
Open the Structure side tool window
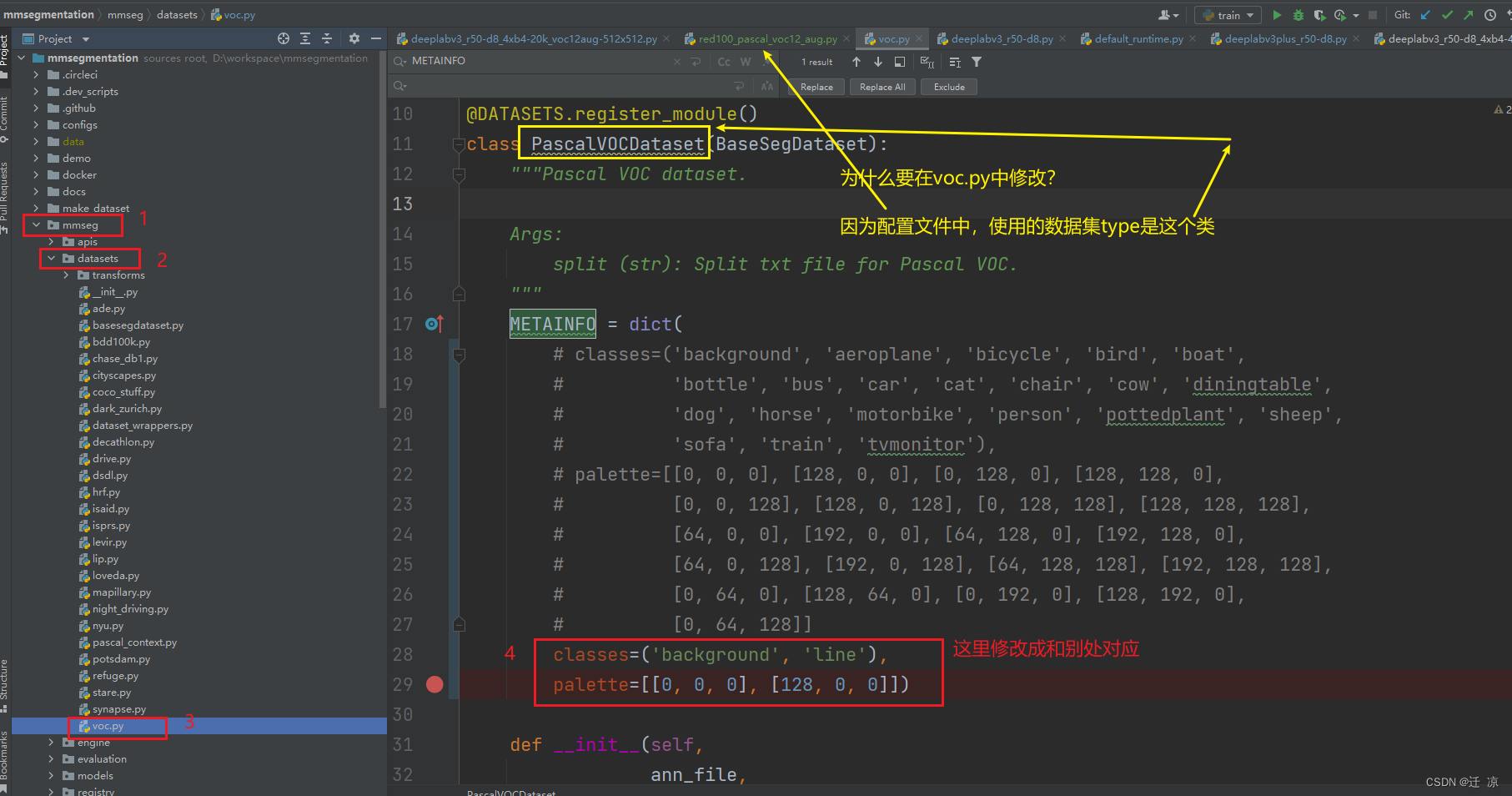click(5, 686)
